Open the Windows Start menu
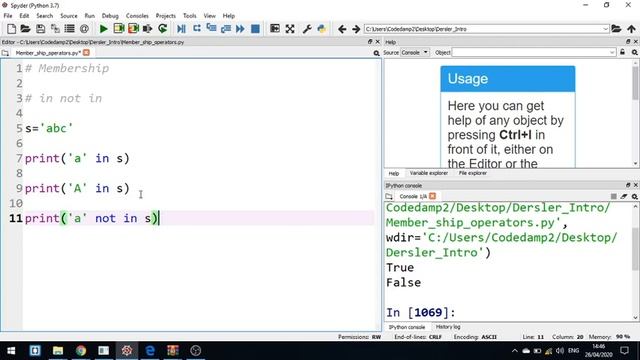Viewport: 640px width, 360px height. (11, 351)
